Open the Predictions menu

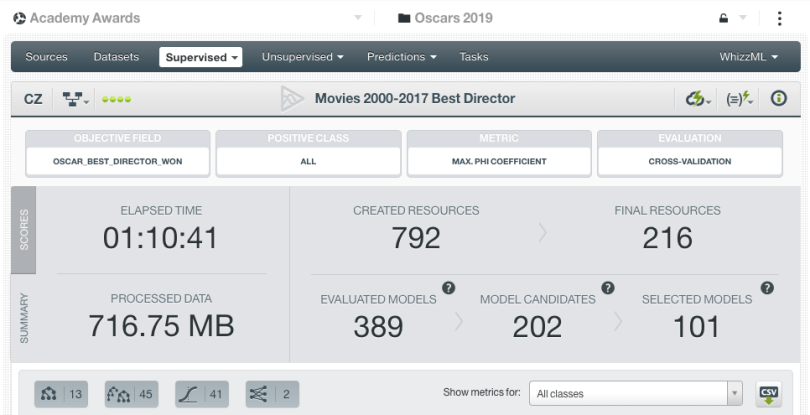[x=401, y=57]
